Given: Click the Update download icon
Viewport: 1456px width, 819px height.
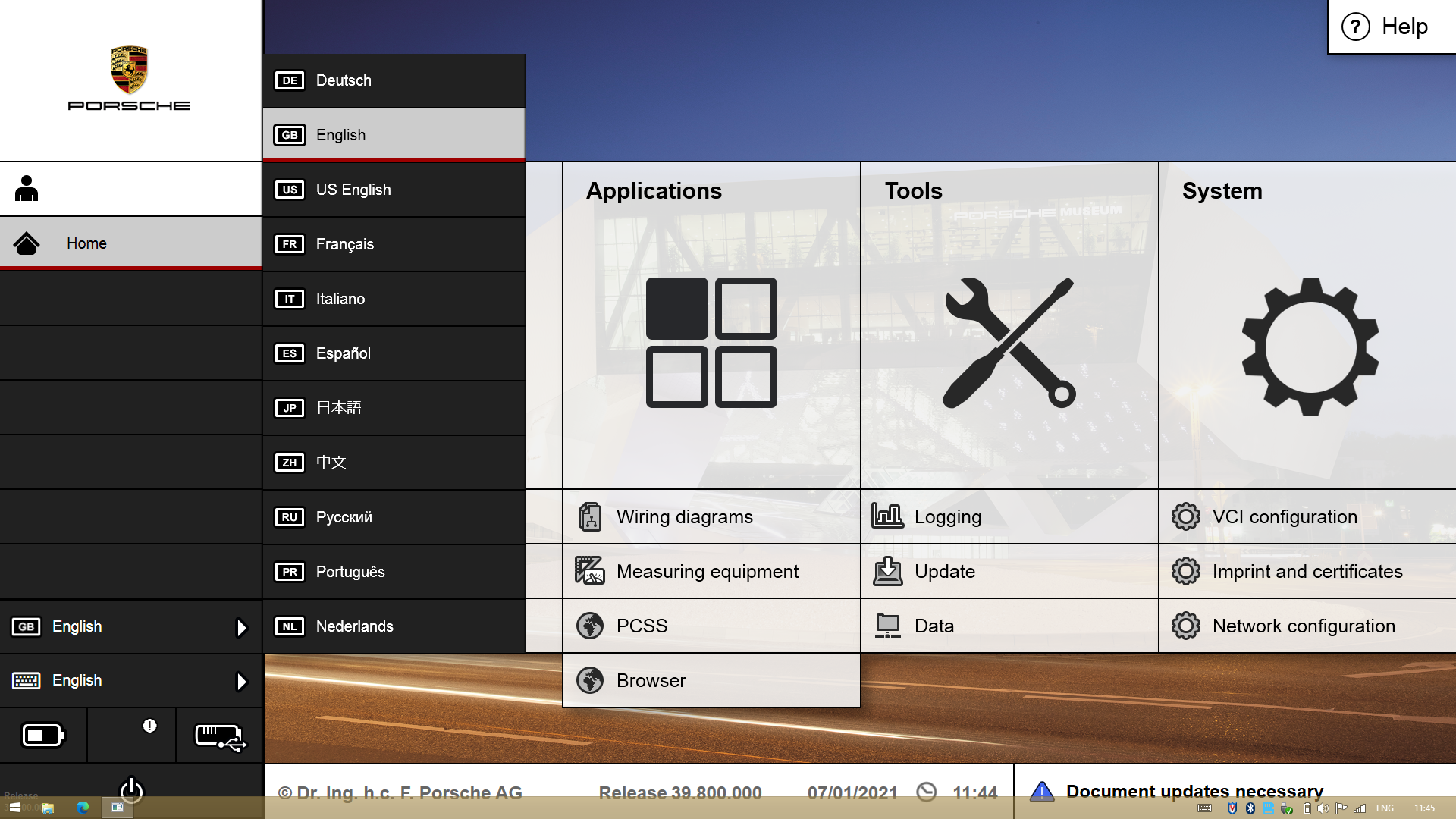Looking at the screenshot, I should 886,571.
